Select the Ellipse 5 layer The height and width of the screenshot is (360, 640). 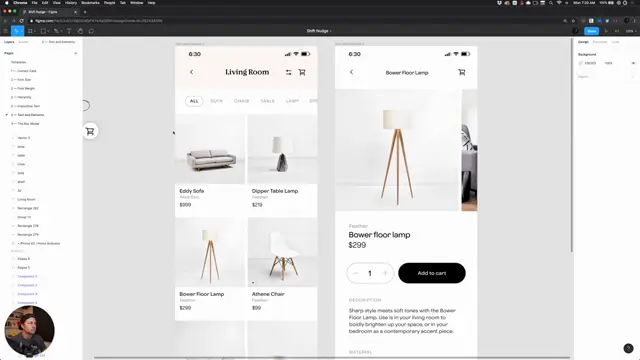pos(24,268)
